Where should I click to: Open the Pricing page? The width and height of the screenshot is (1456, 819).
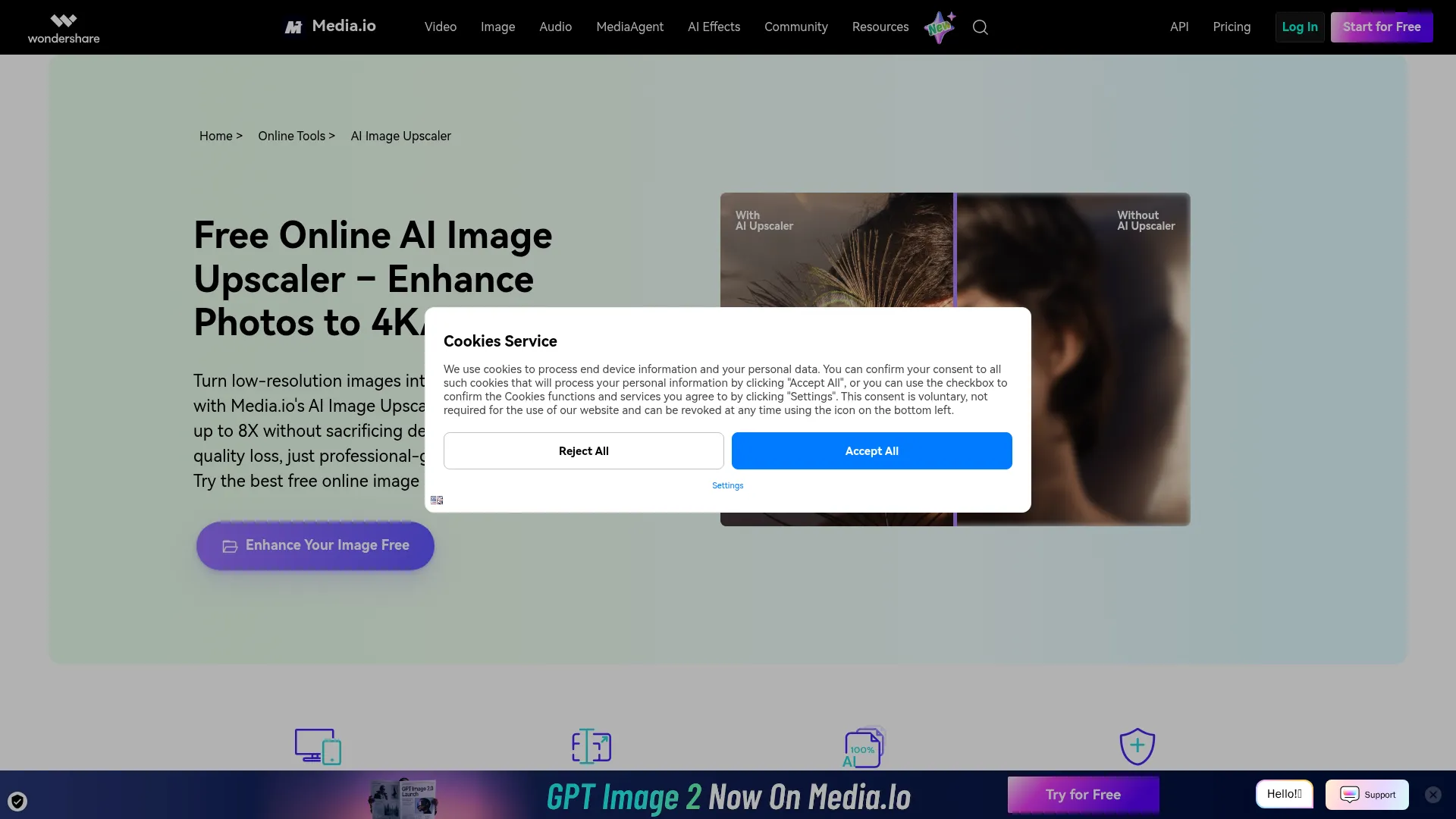pyautogui.click(x=1232, y=27)
